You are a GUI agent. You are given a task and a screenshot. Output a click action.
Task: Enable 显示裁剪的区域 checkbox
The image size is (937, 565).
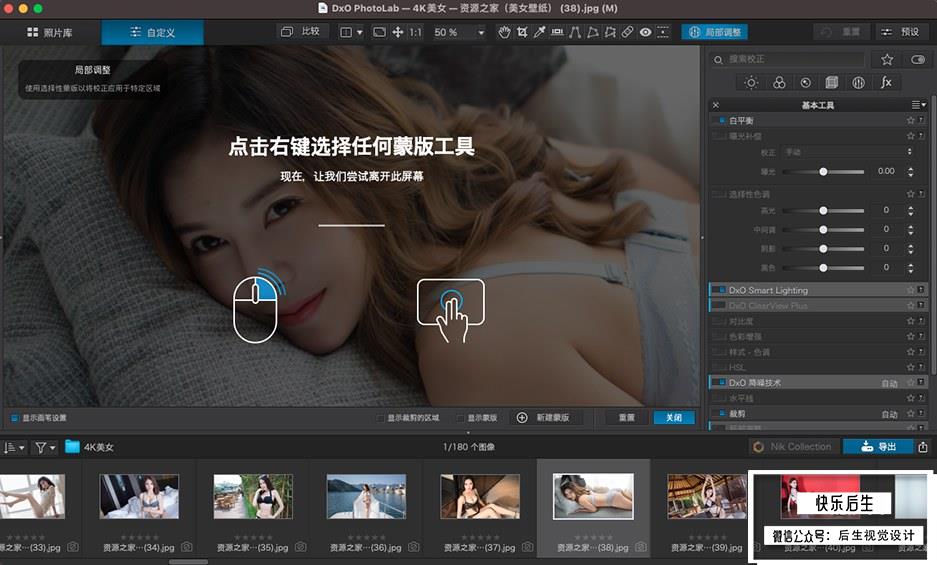(x=380, y=417)
